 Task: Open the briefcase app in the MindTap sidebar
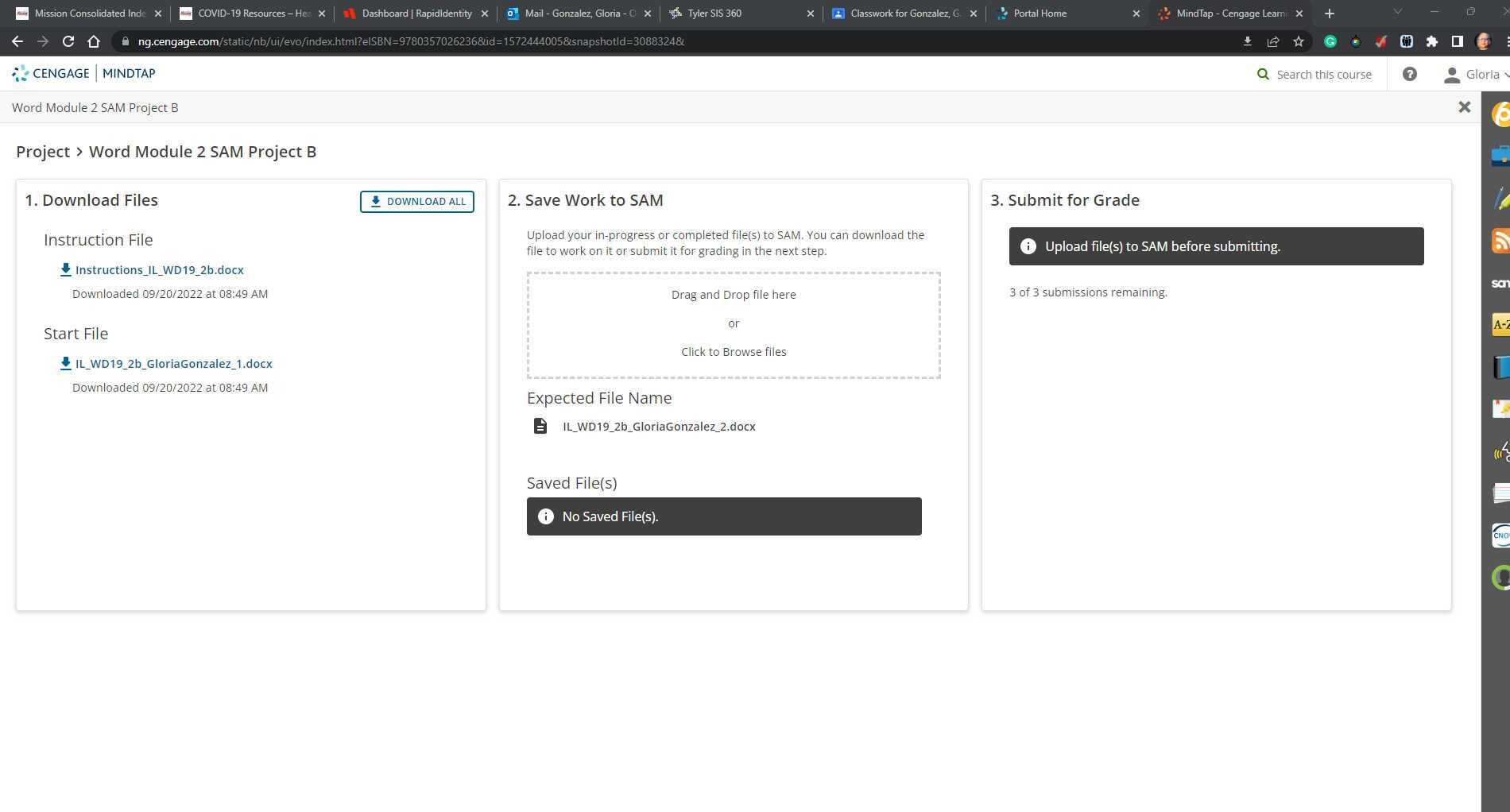(x=1501, y=154)
